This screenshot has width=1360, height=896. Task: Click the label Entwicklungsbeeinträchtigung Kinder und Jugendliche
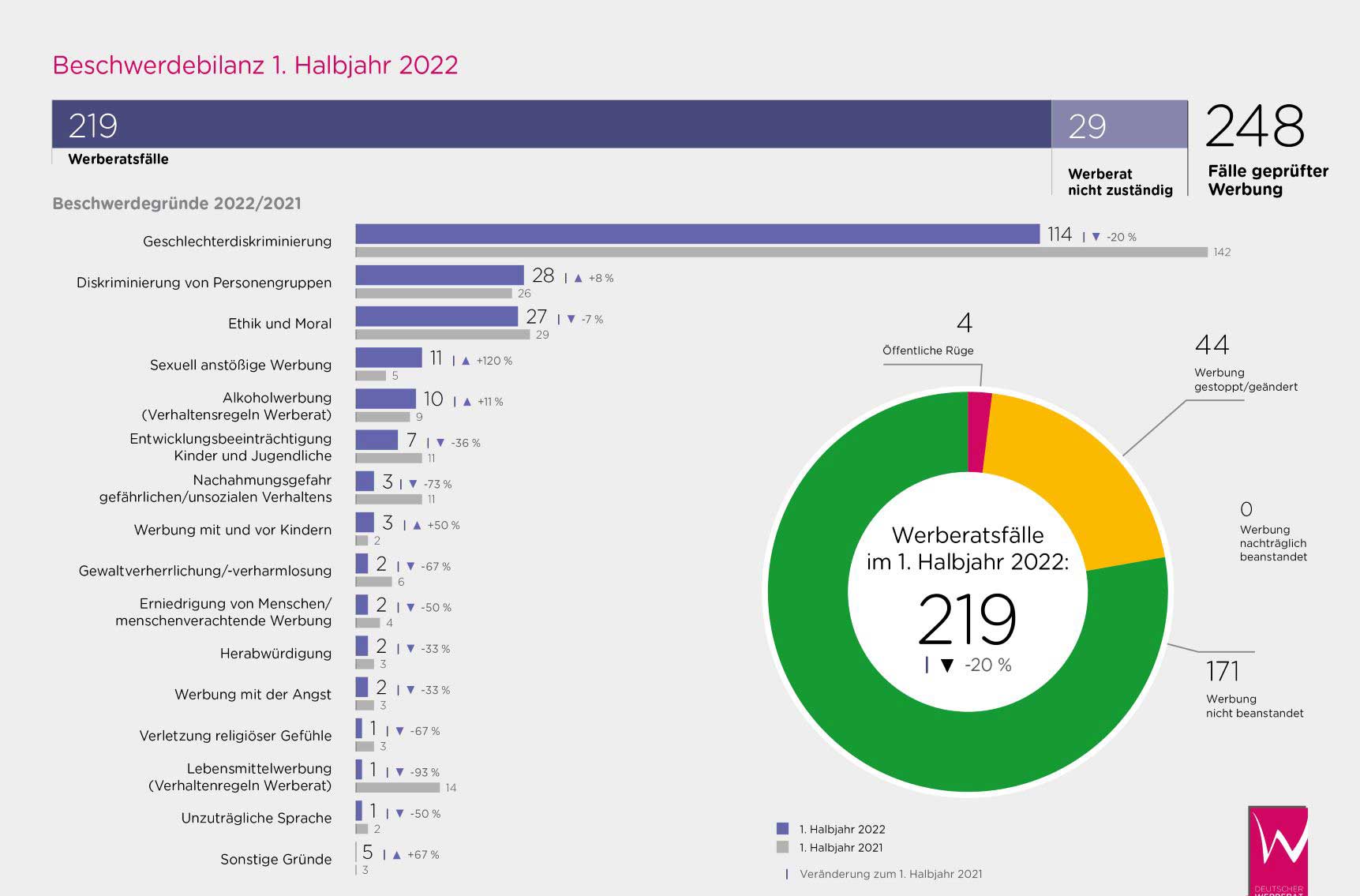(230, 447)
